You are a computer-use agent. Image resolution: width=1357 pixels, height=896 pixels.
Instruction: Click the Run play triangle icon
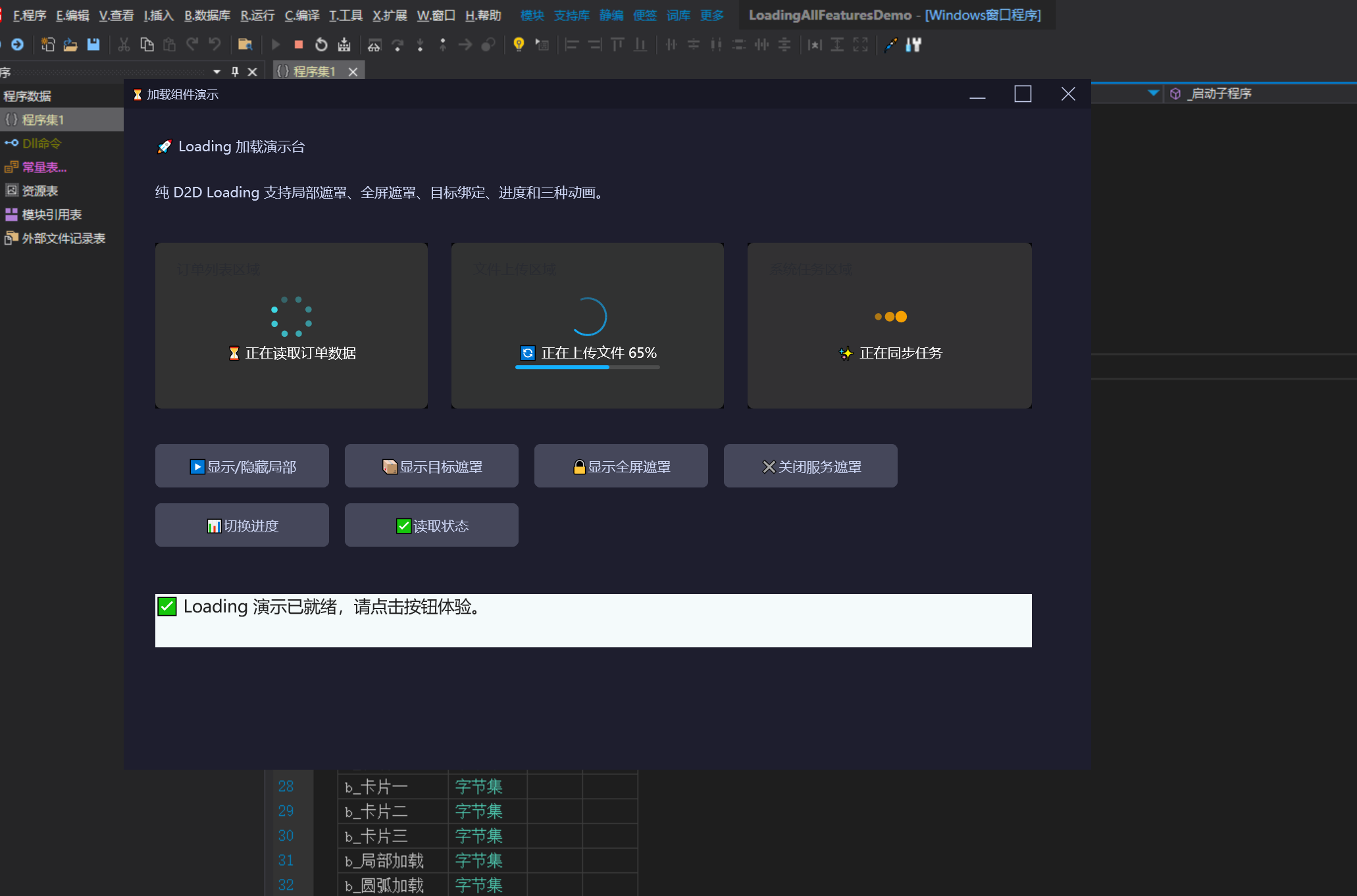coord(276,45)
